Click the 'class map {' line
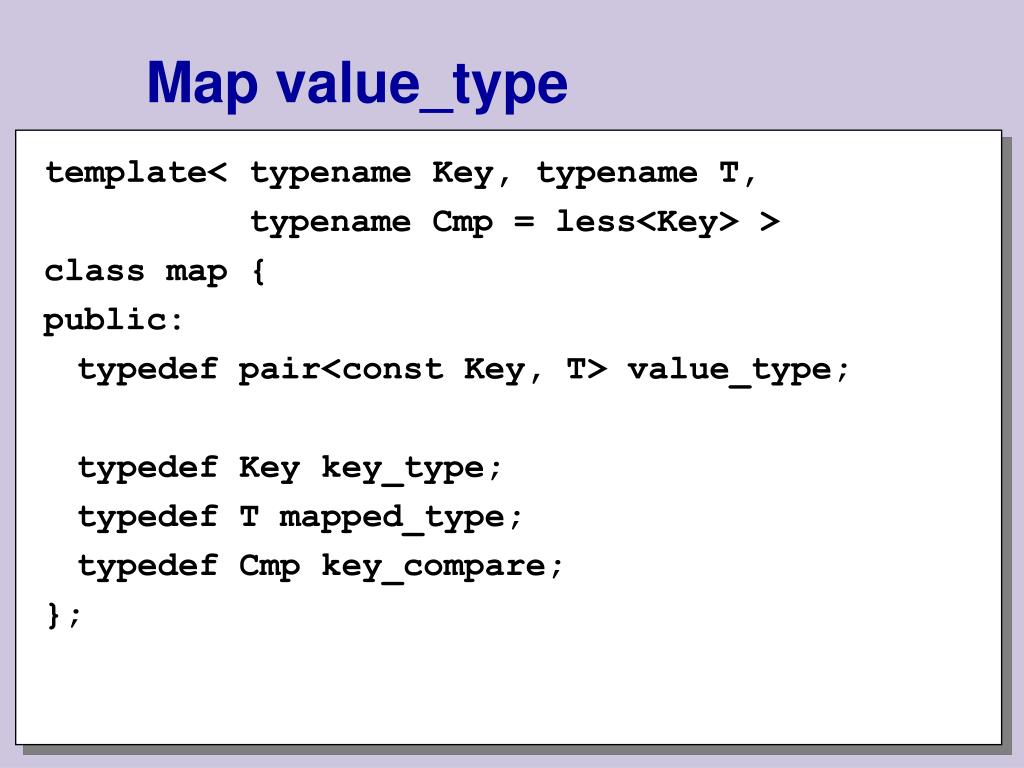Viewport: 1024px width, 768px height. tap(155, 272)
